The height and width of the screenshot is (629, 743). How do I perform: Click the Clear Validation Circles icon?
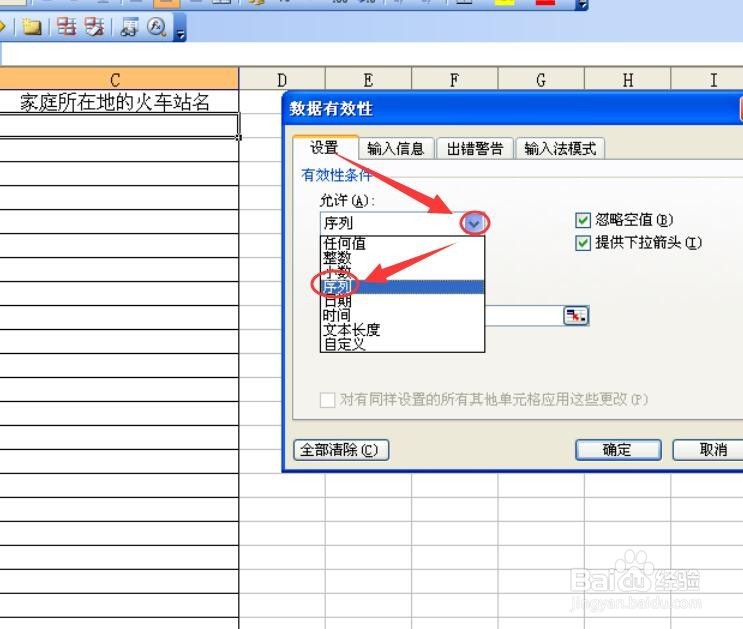pos(94,27)
